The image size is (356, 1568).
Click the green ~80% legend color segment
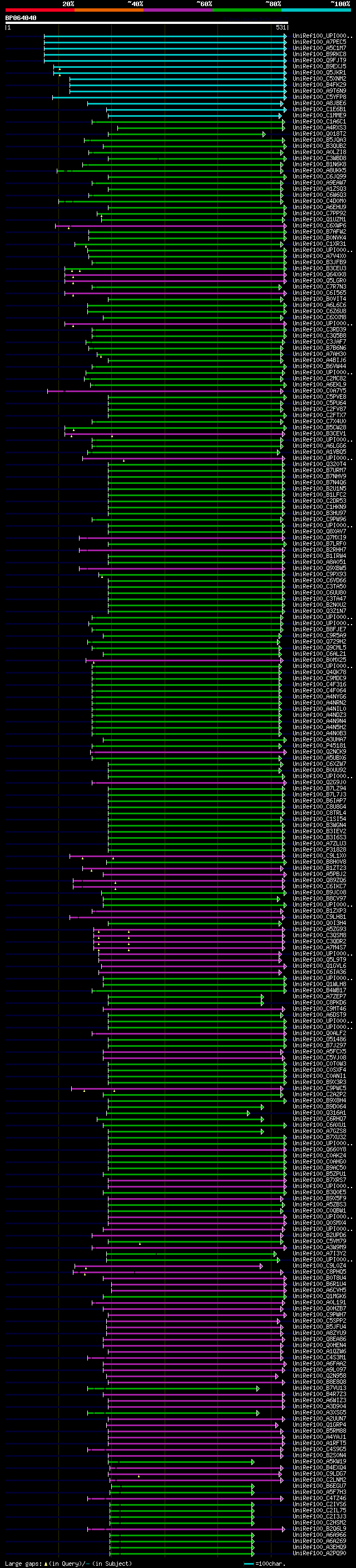[x=247, y=10]
